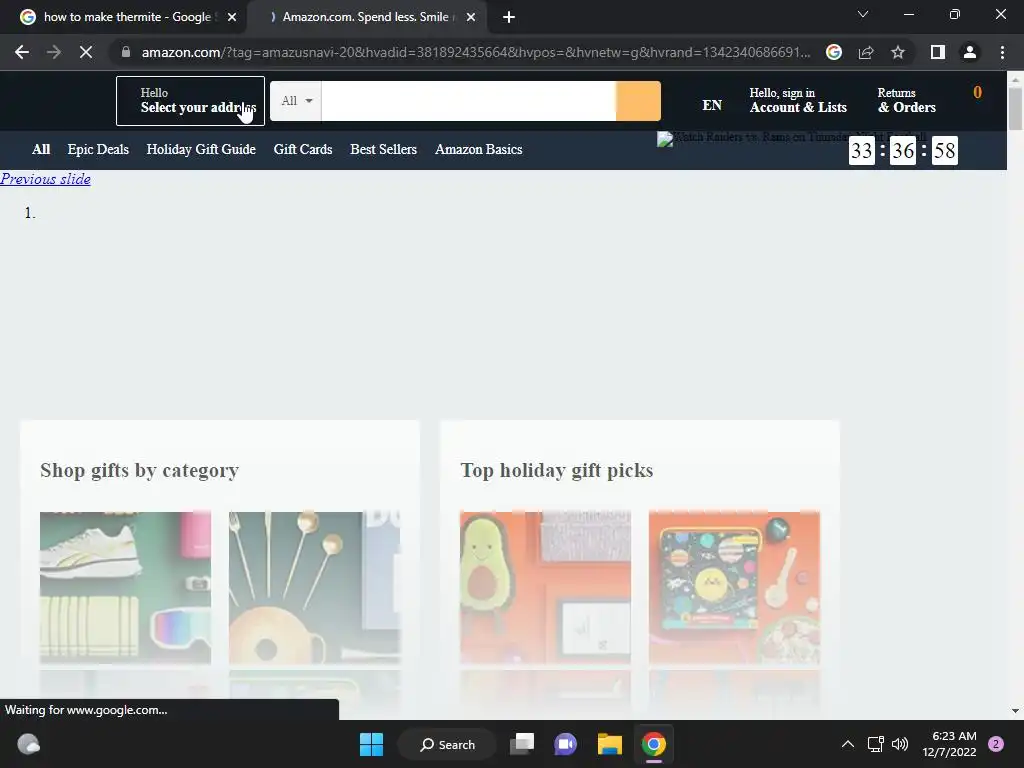Screen dimensions: 1024x768
Task: Click the browser forward arrow
Action: pyautogui.click(x=54, y=52)
